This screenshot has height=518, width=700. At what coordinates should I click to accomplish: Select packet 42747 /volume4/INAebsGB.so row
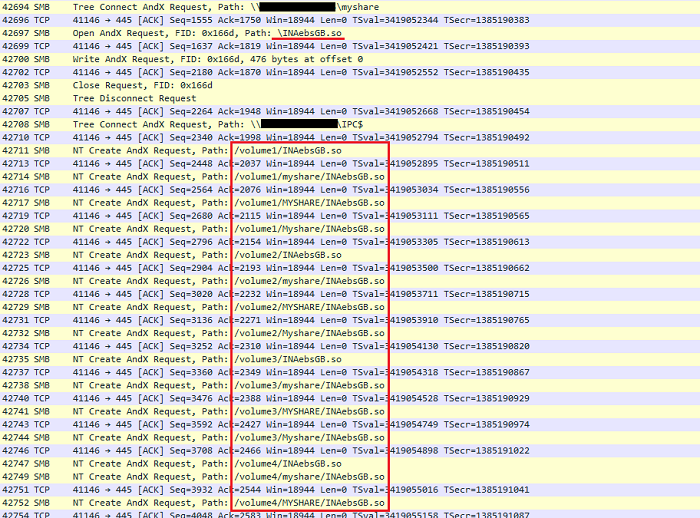point(350,464)
